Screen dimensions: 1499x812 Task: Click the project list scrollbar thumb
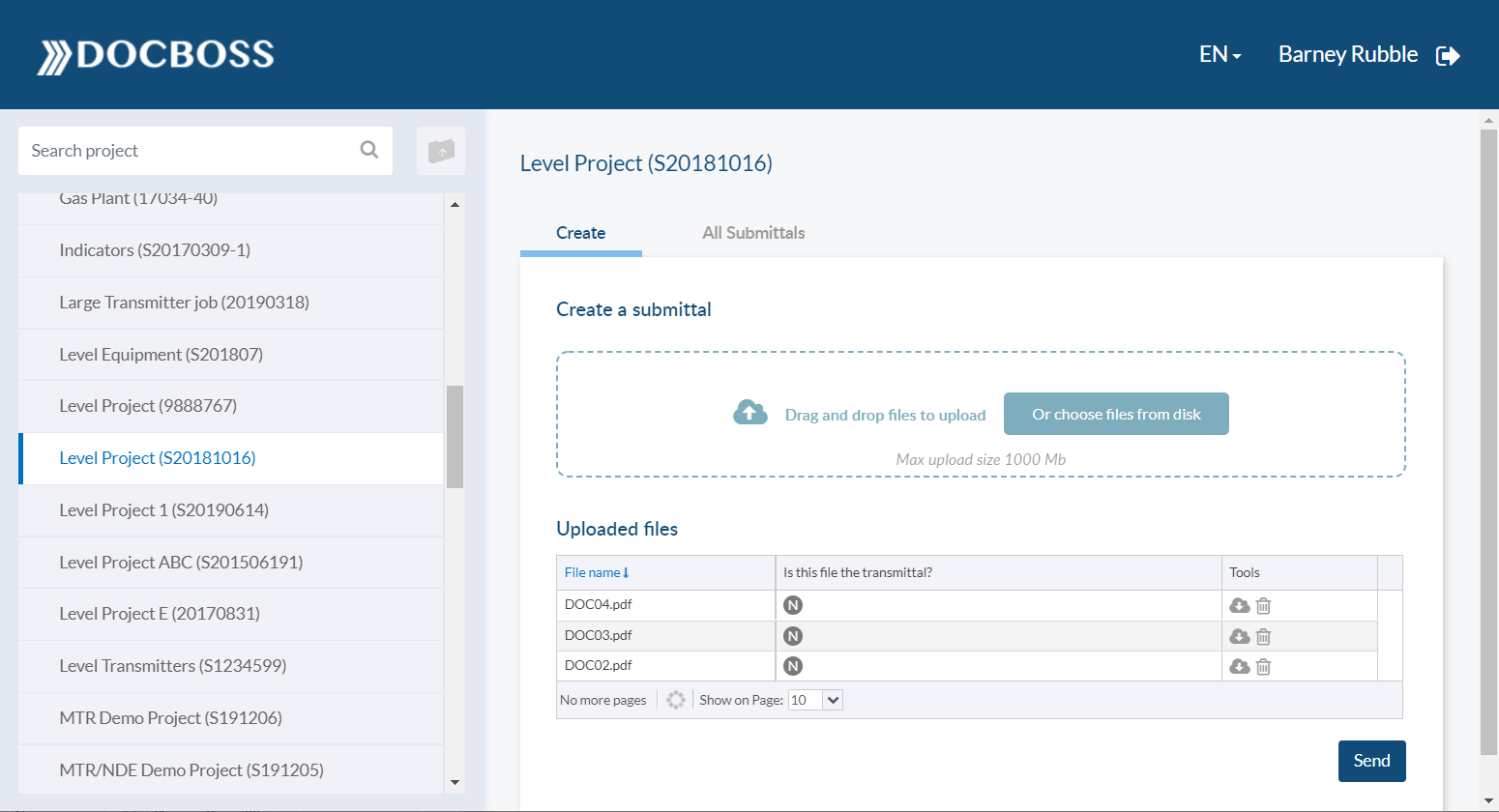[x=455, y=437]
